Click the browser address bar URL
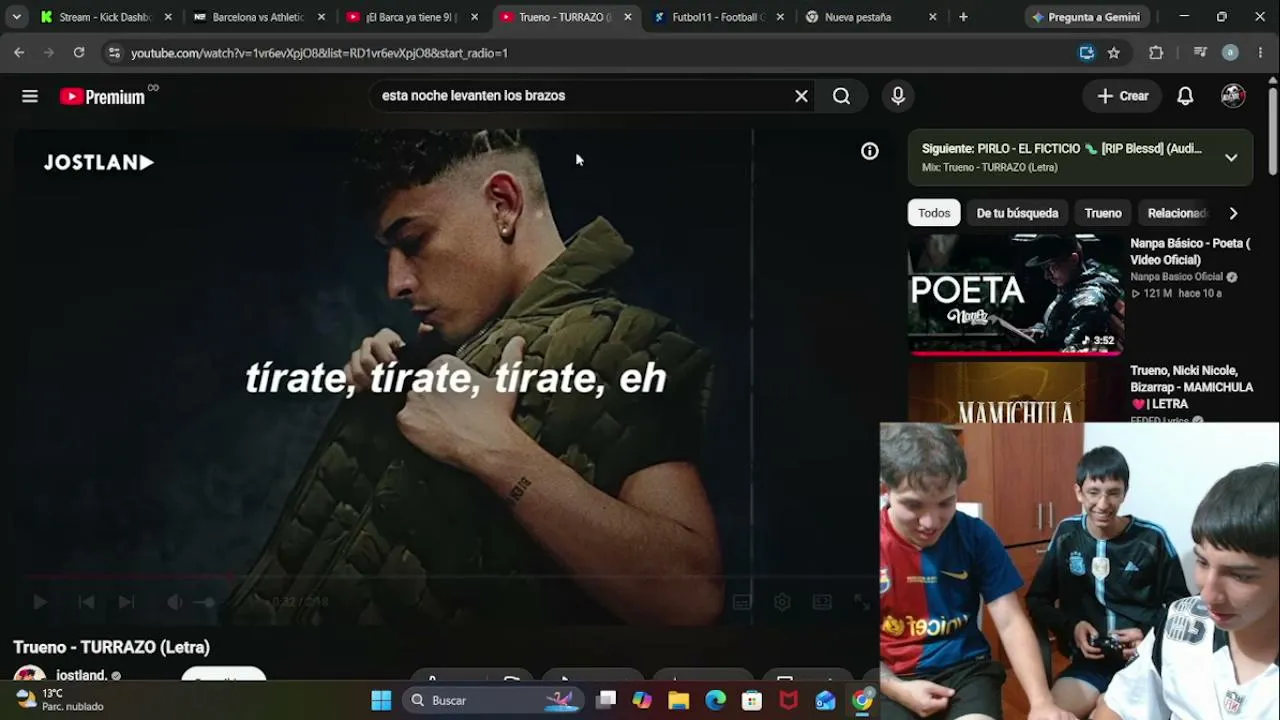The image size is (1280, 720). pos(320,53)
